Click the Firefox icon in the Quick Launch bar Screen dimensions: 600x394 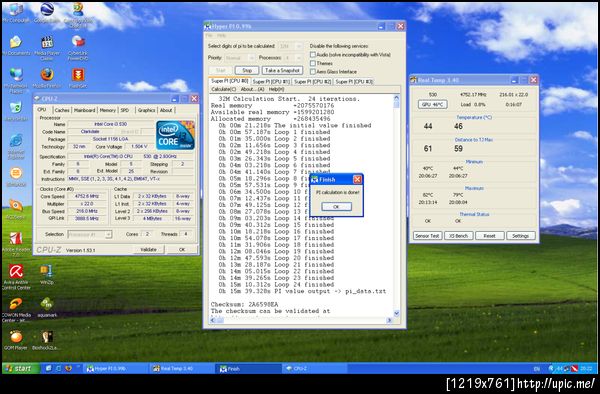point(68,368)
